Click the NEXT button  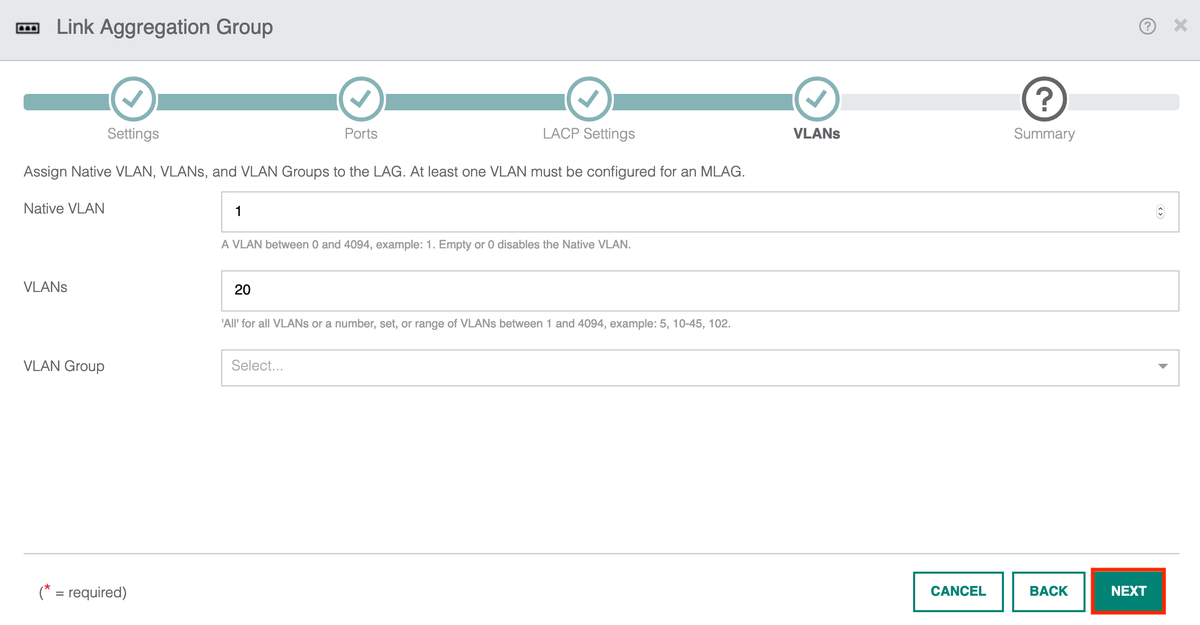(1128, 591)
